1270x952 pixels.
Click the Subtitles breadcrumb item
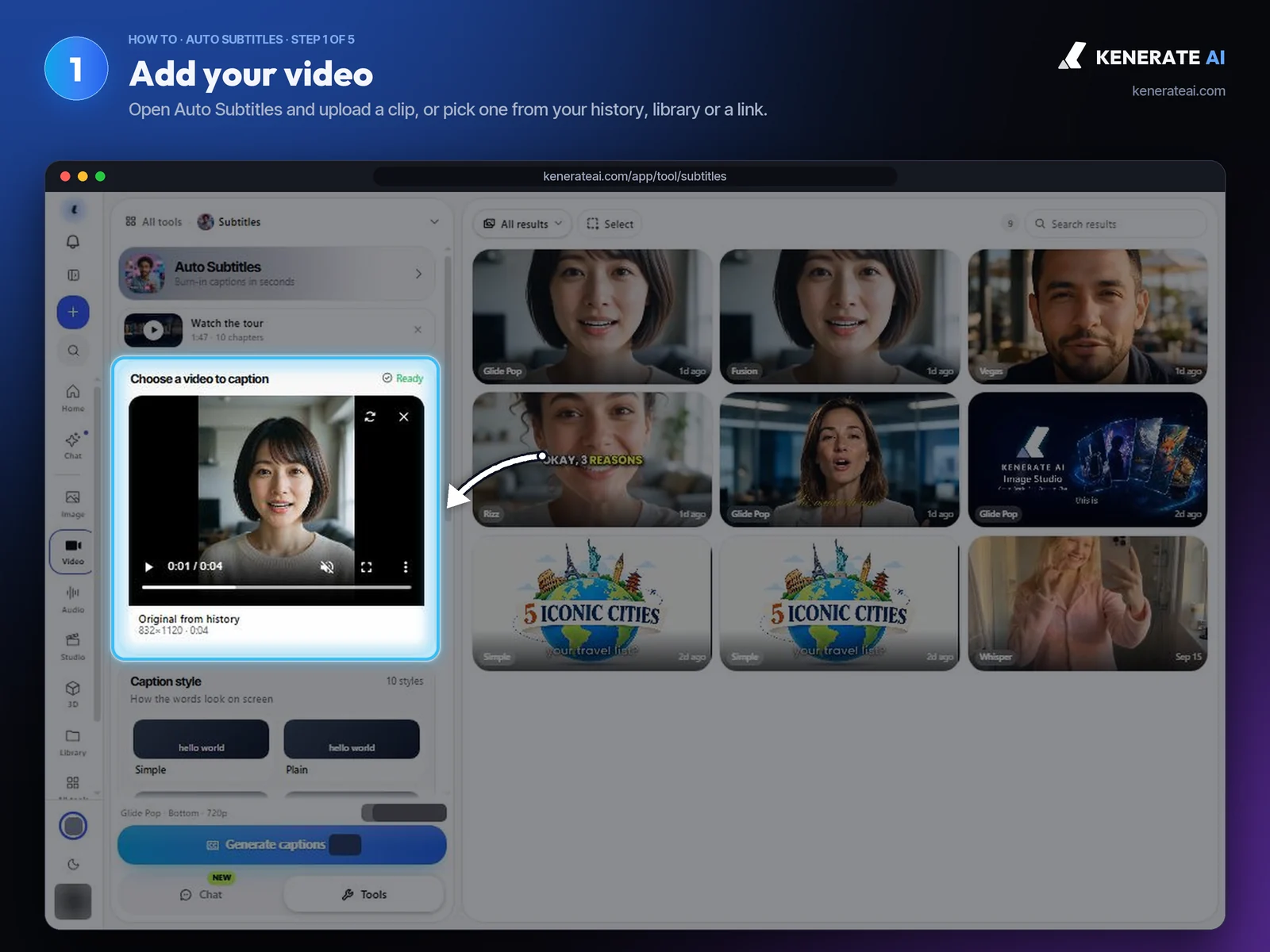tap(229, 222)
